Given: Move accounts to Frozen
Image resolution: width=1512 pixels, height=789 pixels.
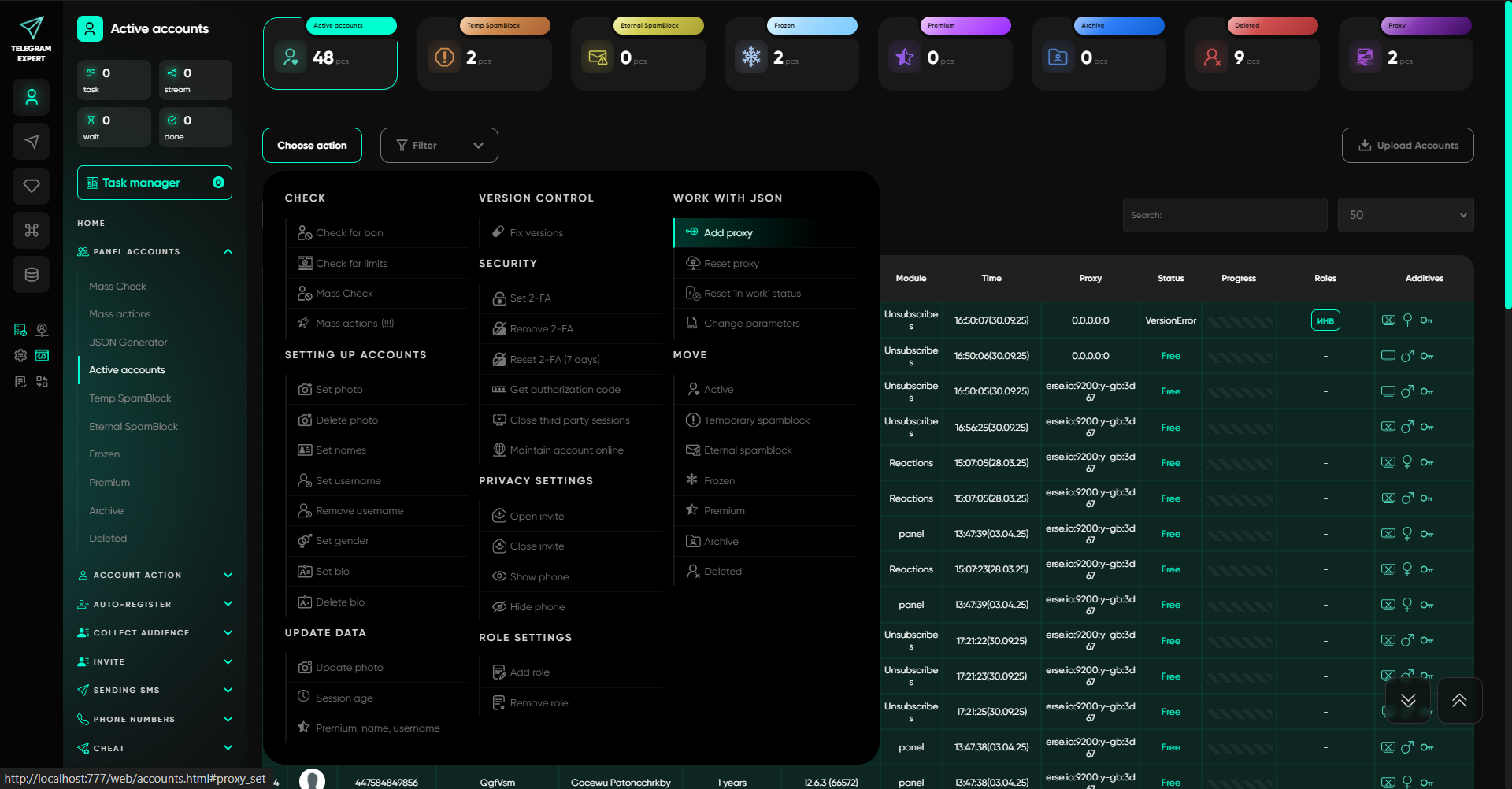Looking at the screenshot, I should [x=765, y=481].
